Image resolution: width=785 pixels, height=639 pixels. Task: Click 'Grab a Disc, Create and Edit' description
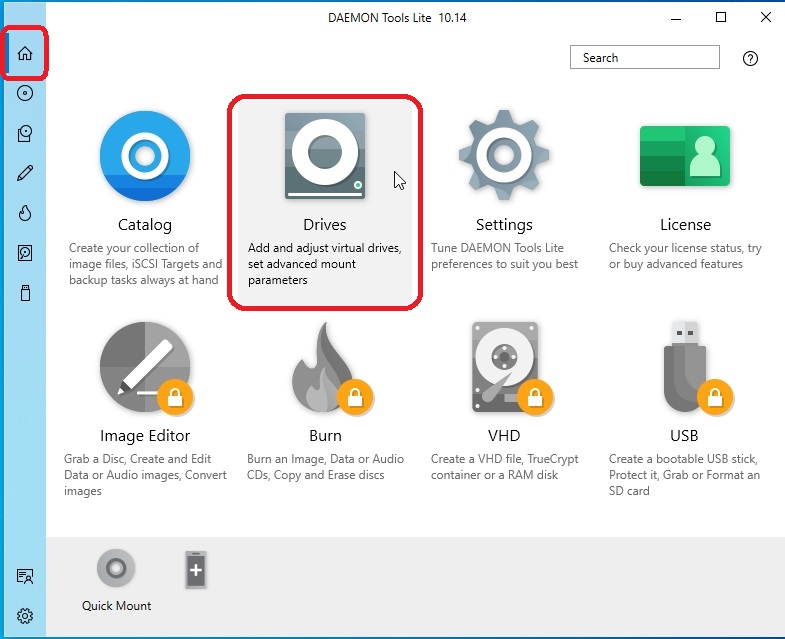(145, 475)
